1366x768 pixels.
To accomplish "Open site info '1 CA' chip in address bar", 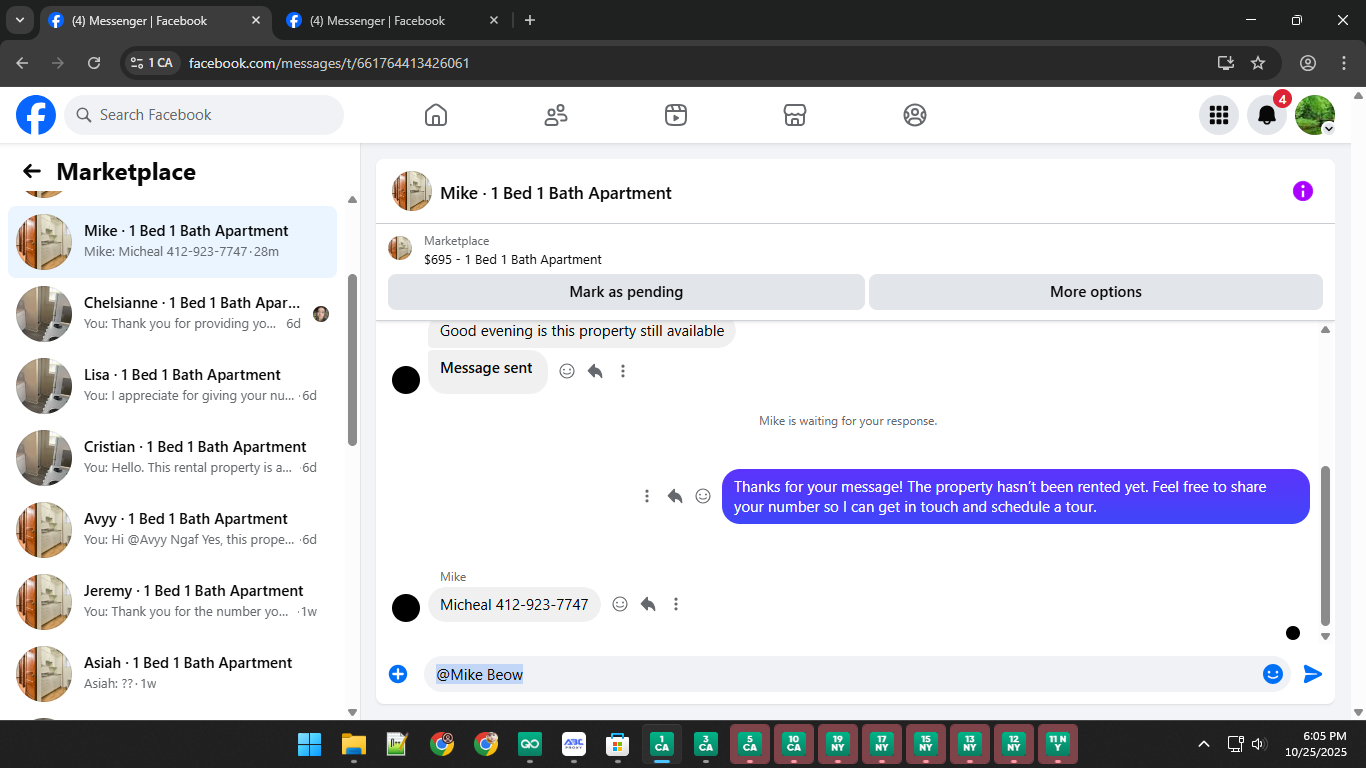I will click(151, 63).
